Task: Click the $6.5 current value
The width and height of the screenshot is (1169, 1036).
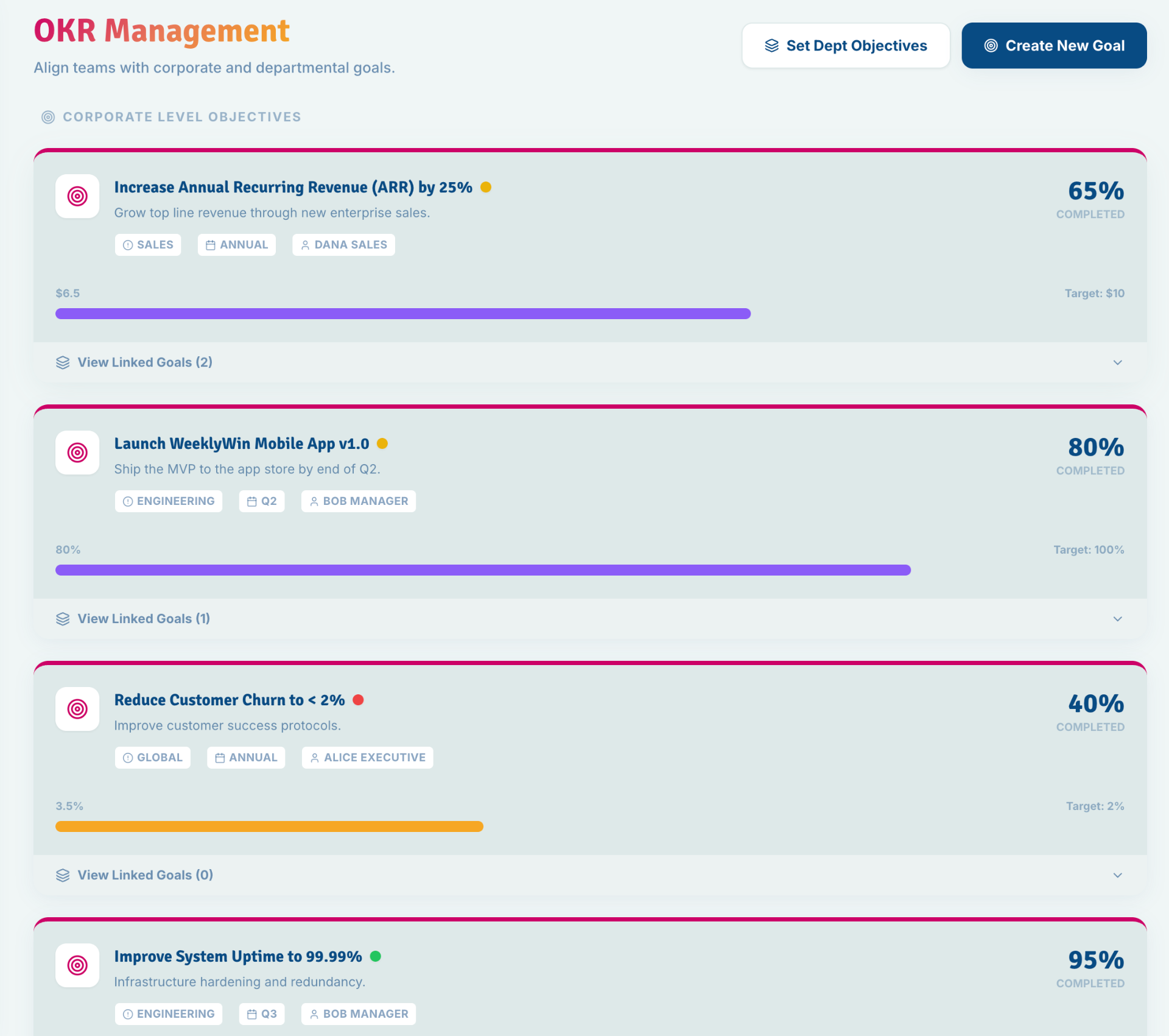Action: 68,294
